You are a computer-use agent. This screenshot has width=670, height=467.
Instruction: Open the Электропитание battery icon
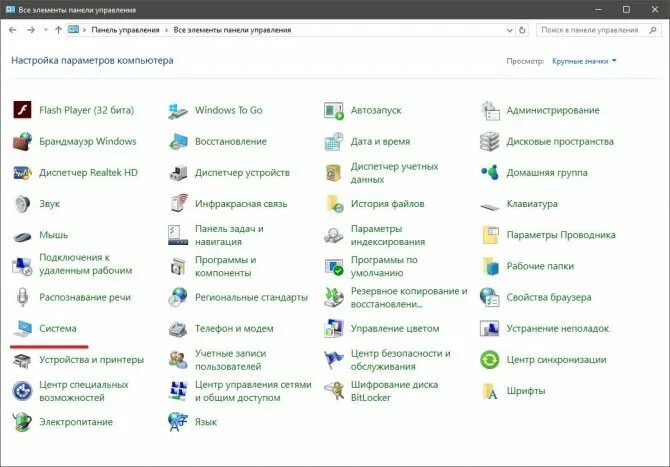[x=22, y=422]
